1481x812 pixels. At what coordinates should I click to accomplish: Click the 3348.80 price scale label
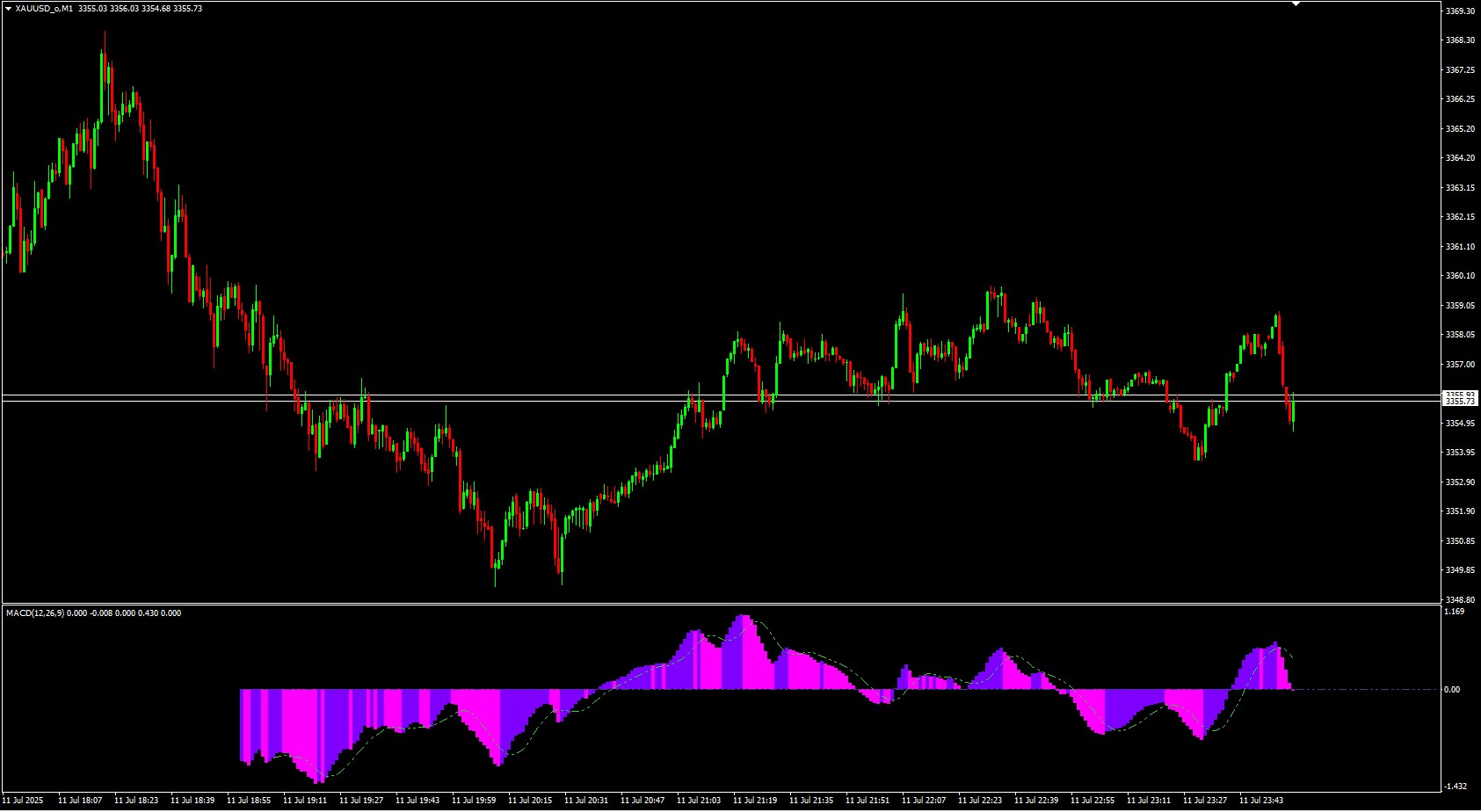click(1459, 599)
